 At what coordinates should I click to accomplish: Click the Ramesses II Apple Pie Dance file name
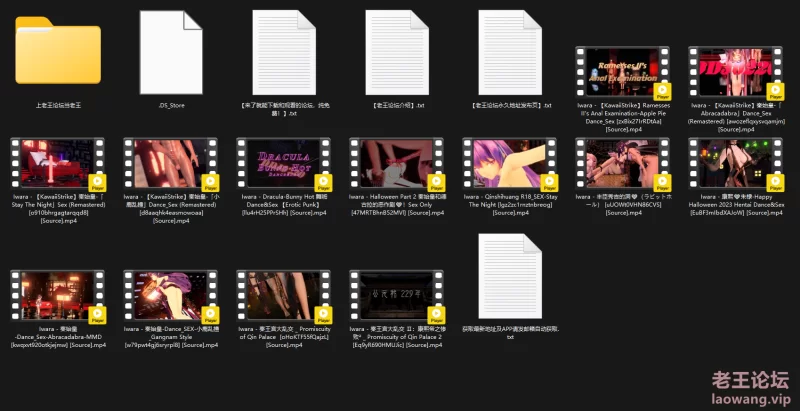622,117
